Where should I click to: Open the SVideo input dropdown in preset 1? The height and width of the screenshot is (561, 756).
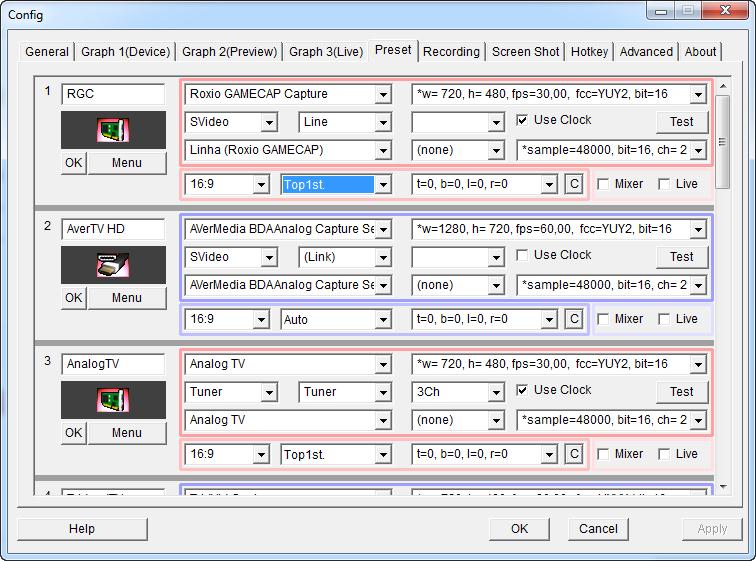coord(230,122)
